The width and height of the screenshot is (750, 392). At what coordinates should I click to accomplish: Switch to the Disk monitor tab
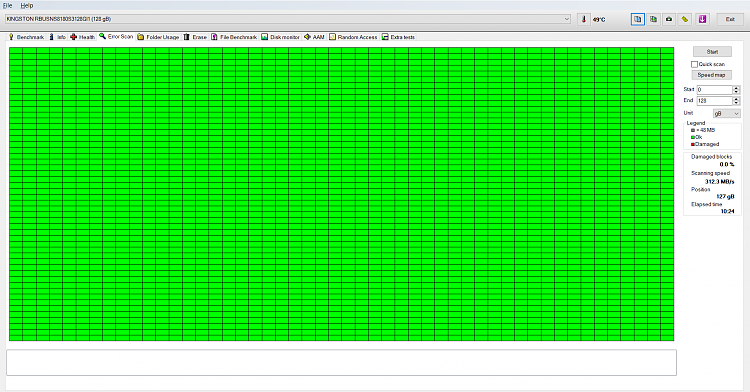281,37
